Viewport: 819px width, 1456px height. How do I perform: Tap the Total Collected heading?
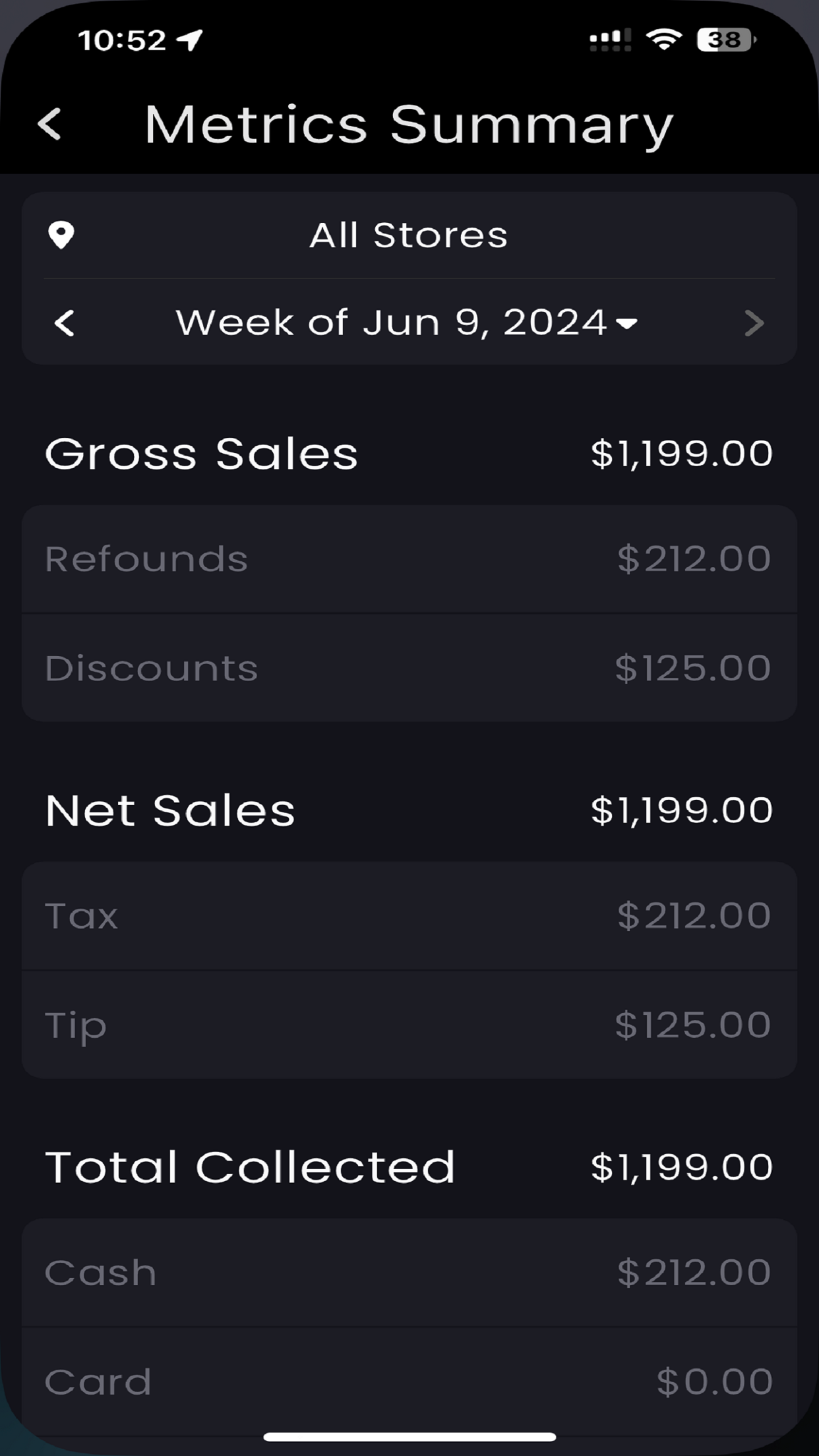pyautogui.click(x=250, y=1167)
